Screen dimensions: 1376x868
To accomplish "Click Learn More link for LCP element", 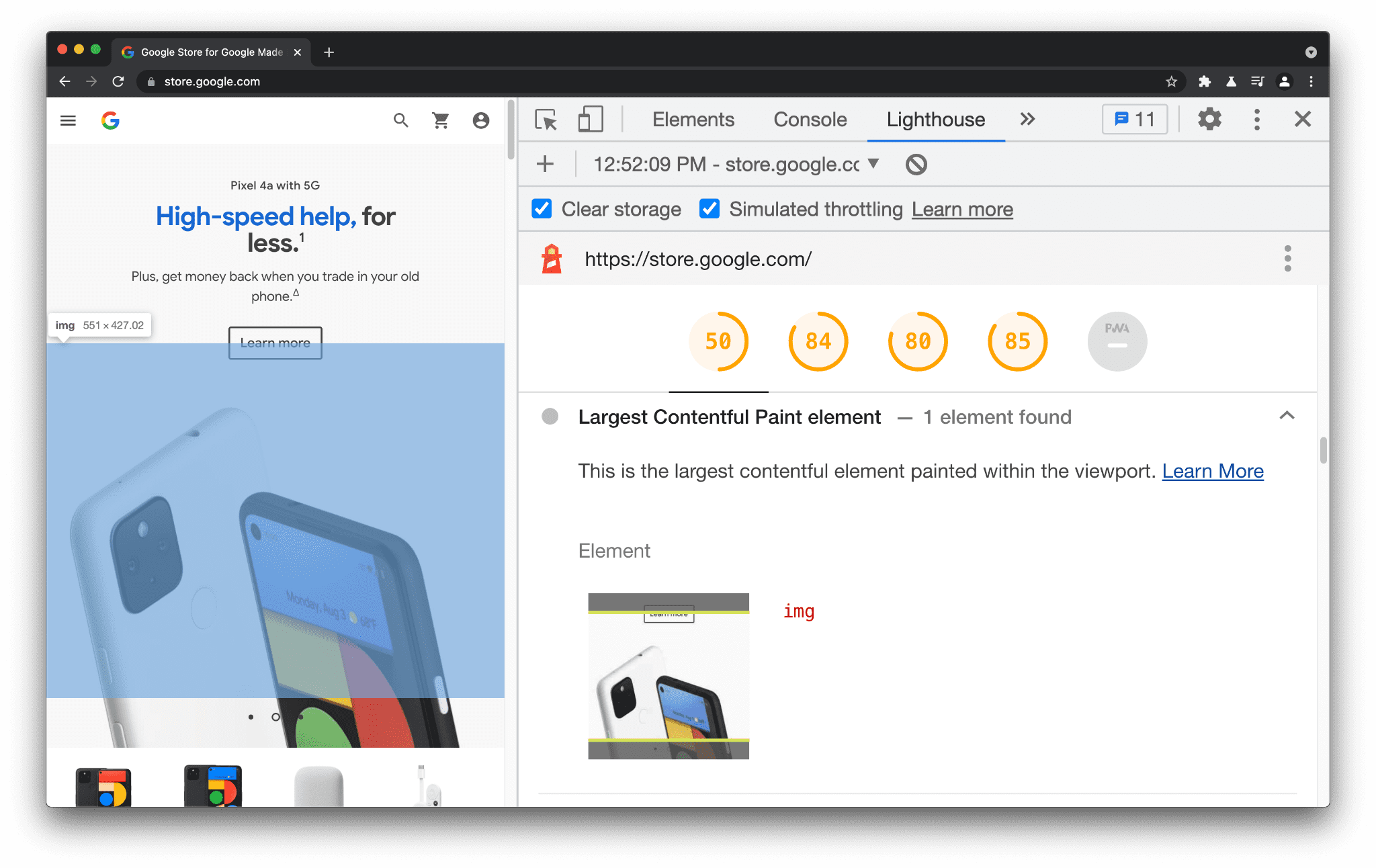I will click(1212, 471).
